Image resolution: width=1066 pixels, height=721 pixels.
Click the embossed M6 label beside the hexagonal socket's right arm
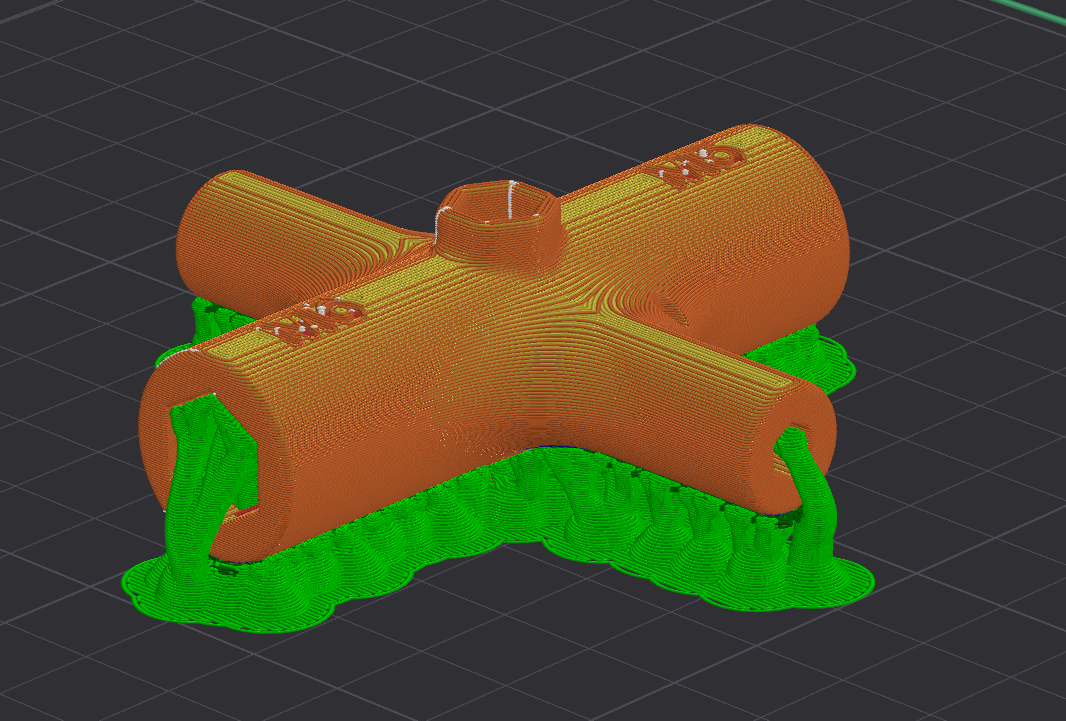(702, 165)
